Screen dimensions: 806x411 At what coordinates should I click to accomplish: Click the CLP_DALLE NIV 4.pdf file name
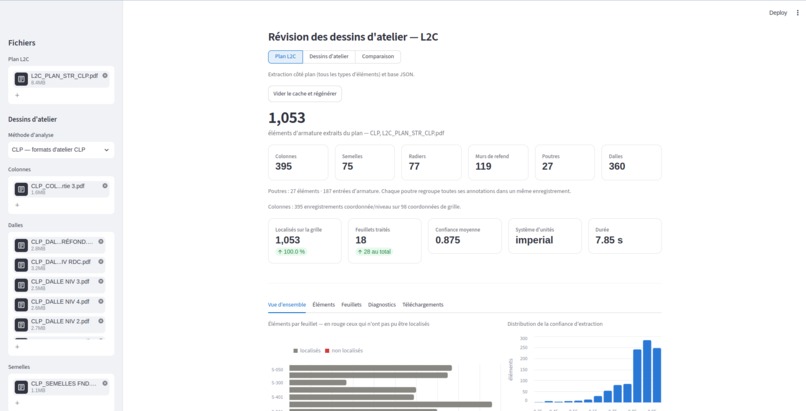point(60,302)
